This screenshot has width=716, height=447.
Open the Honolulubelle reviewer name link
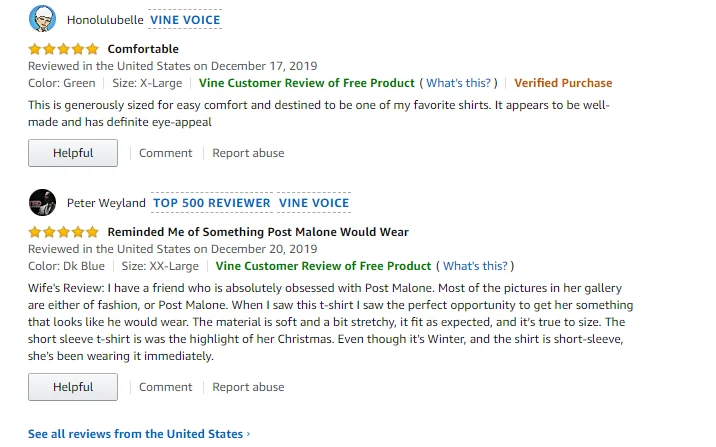tap(104, 19)
